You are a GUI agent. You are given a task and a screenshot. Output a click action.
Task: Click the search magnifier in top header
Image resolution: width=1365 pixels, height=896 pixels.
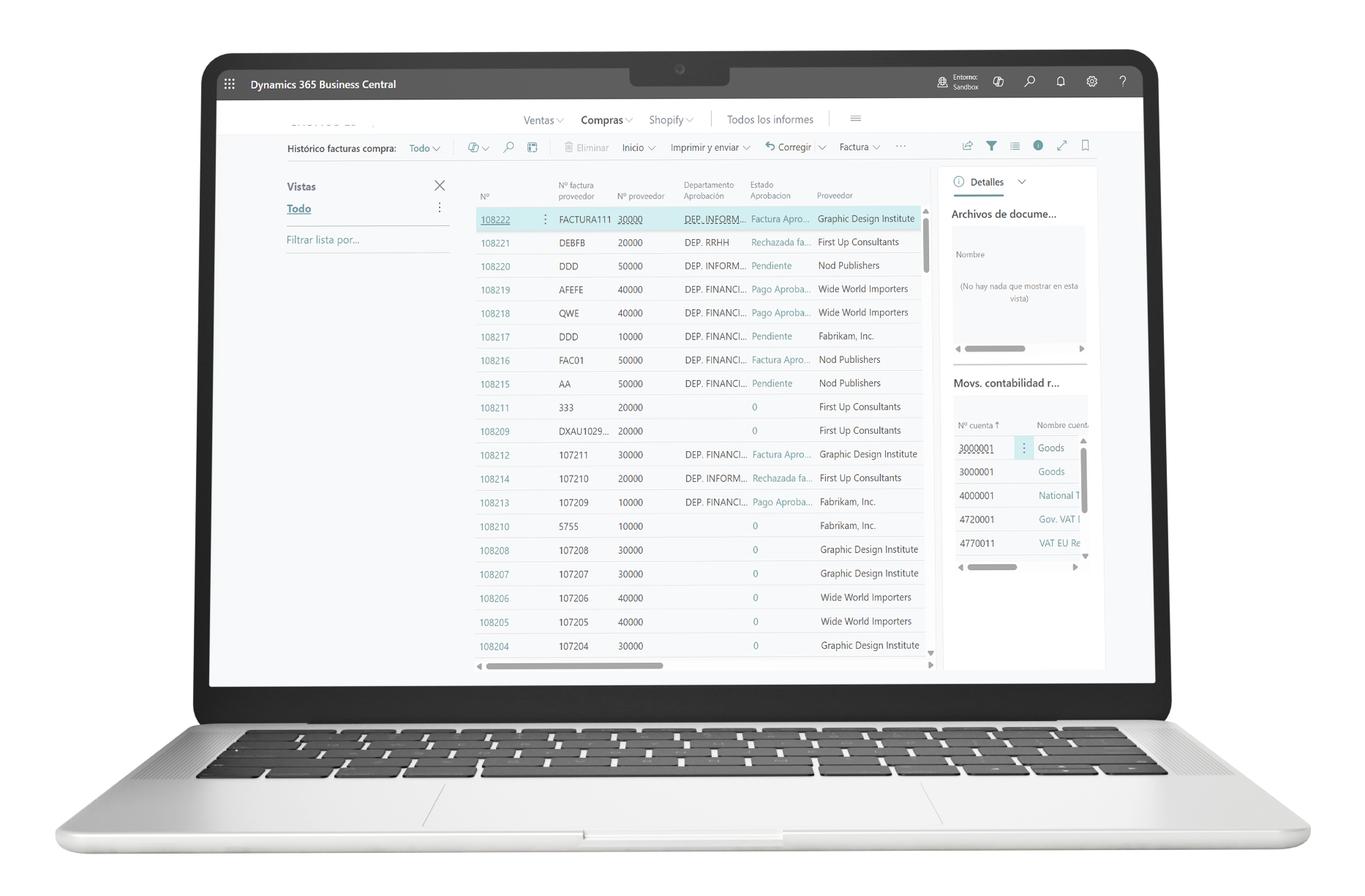[1029, 82]
